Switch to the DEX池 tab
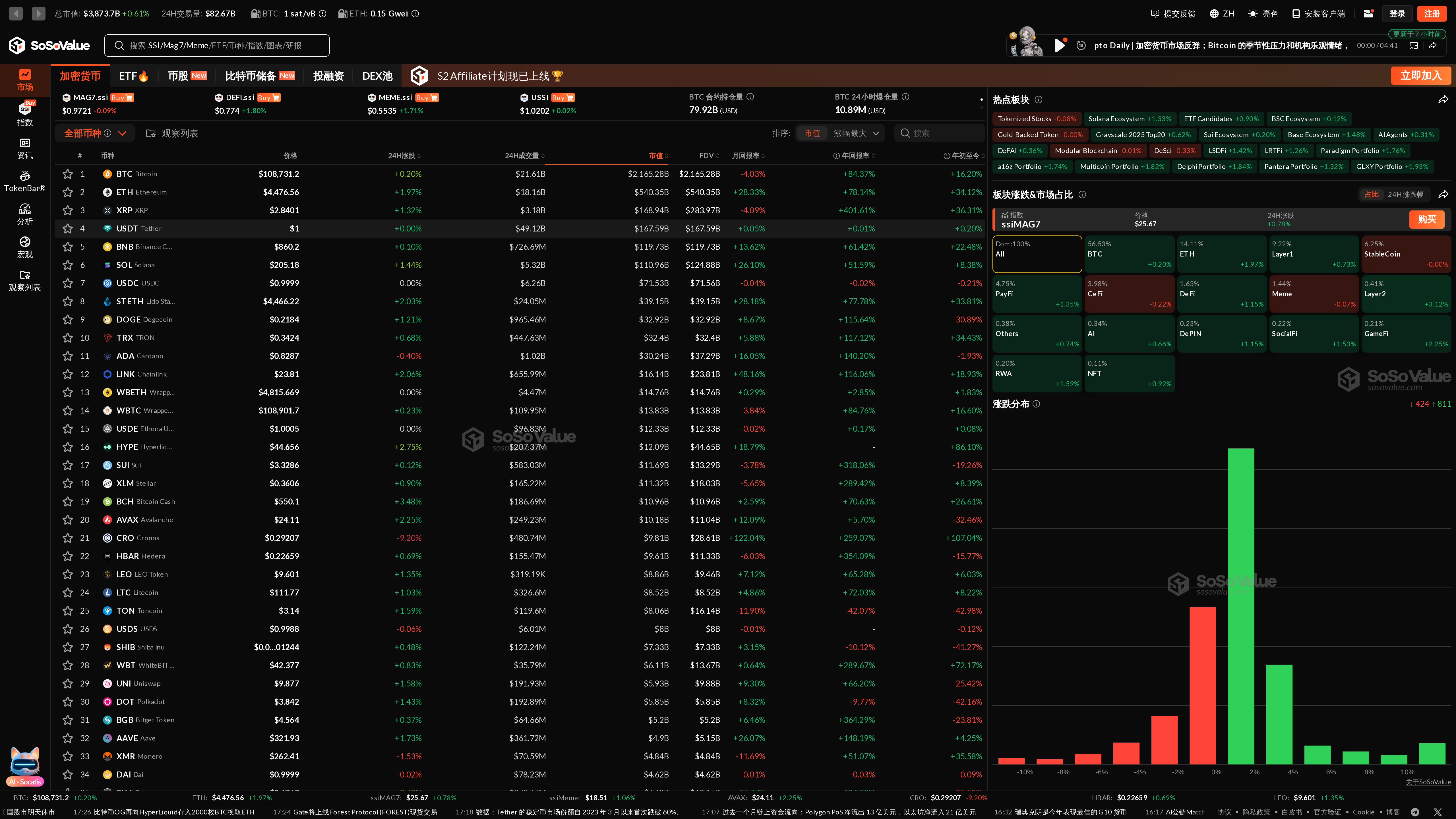This screenshot has width=1456, height=819. tap(377, 76)
